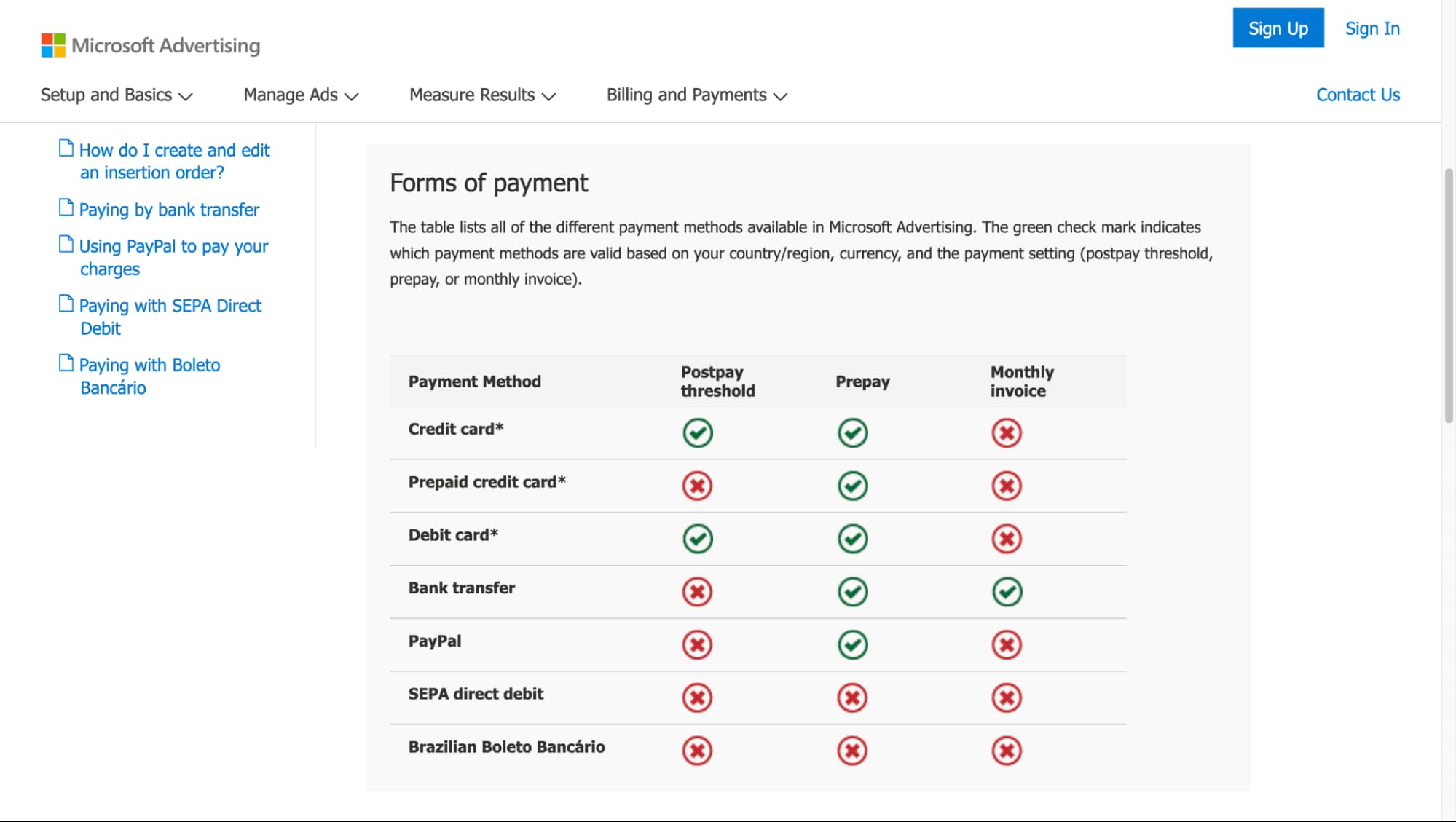1456x822 pixels.
Task: Click the green check for Credit card Postpay threshold
Action: pos(698,433)
